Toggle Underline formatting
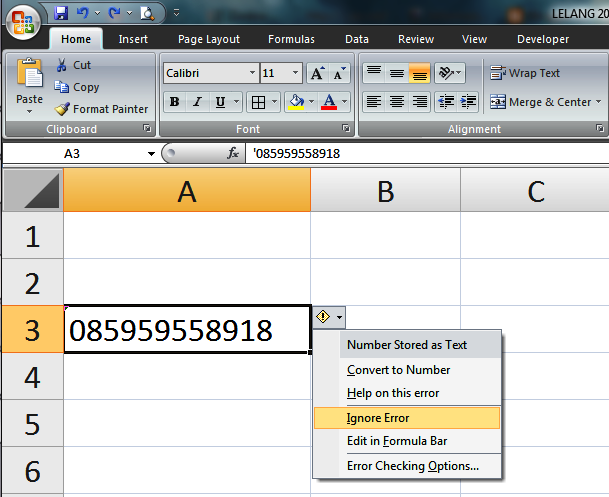The width and height of the screenshot is (609, 497). point(220,102)
